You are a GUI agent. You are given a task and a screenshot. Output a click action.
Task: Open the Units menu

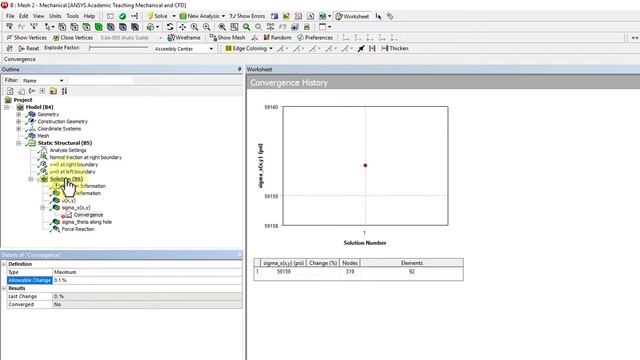pos(55,16)
